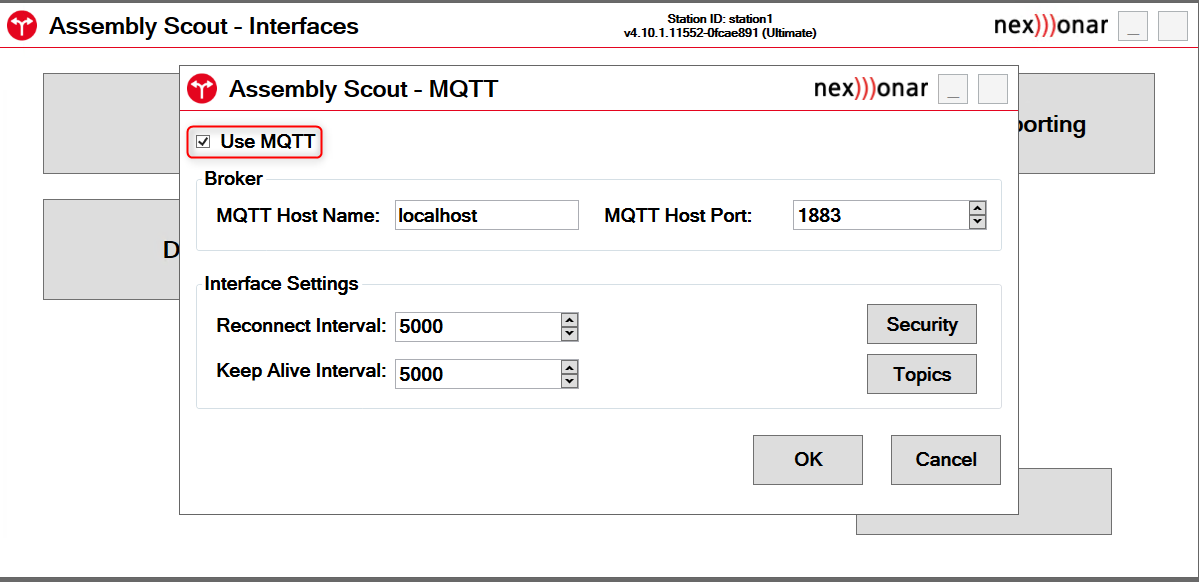Click the Assembly Scout - Interfaces title
Viewport: 1199px width, 582px height.
[x=203, y=26]
